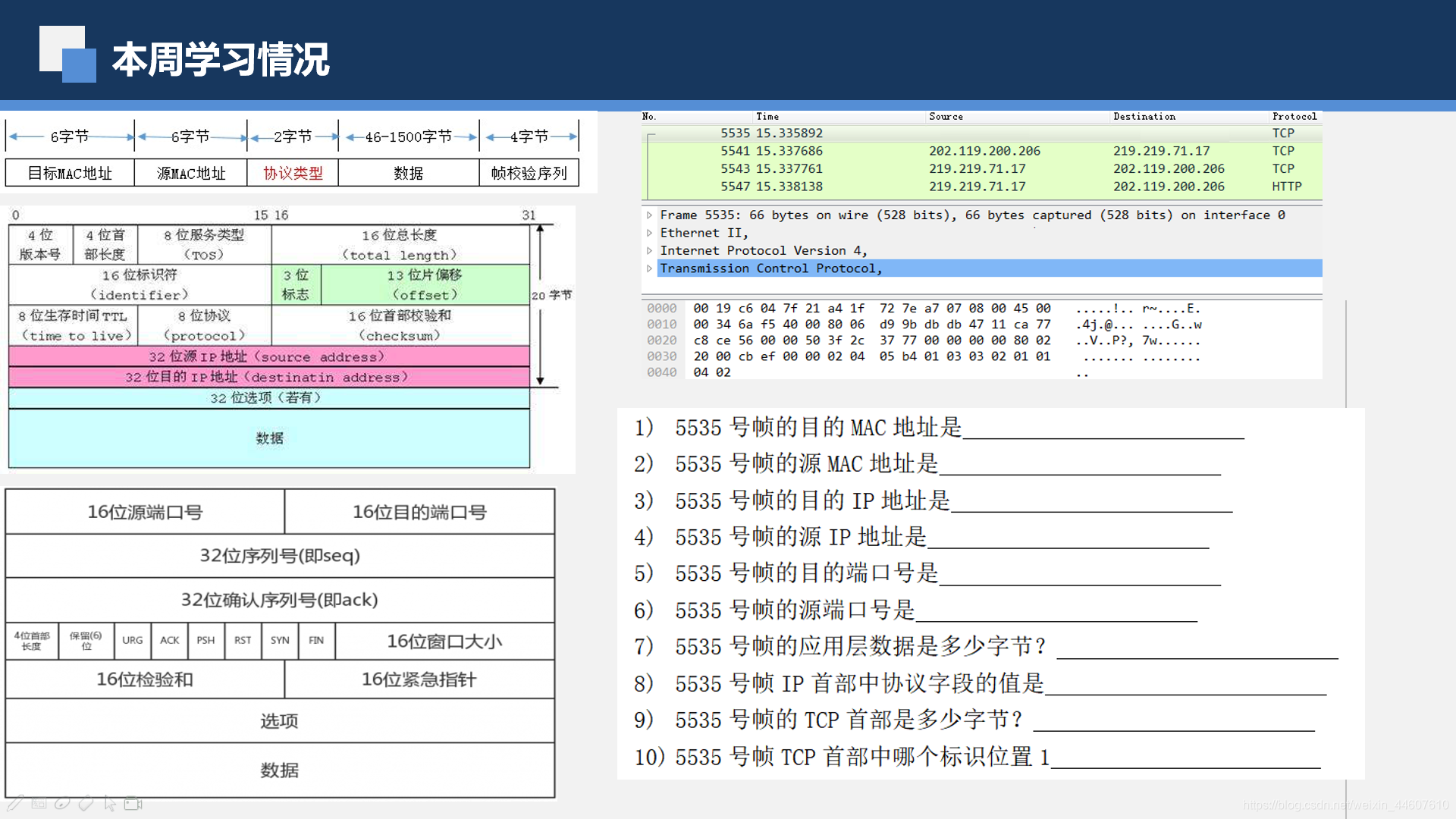Expand the Ethernet II tree row
The image size is (1456, 819).
649,233
